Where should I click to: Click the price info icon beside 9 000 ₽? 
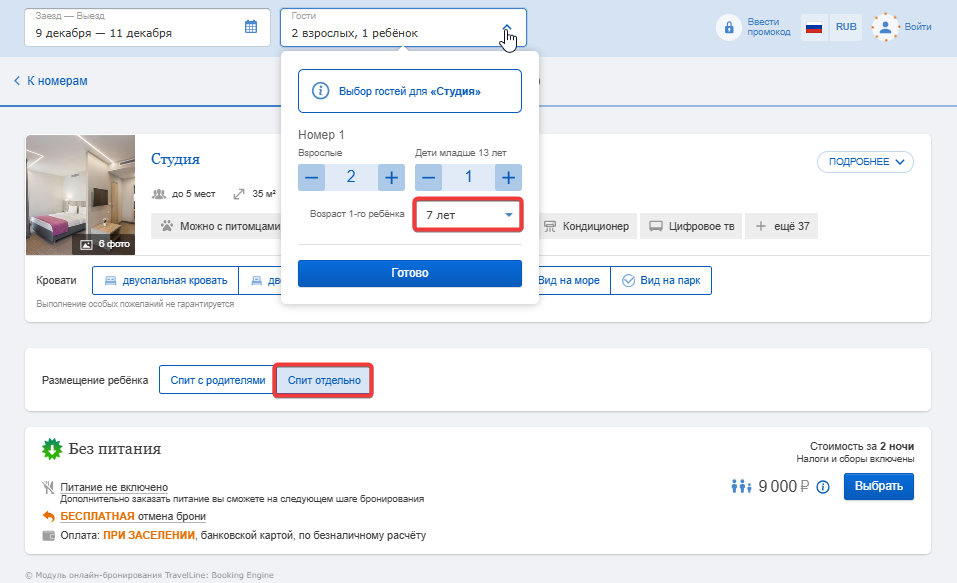coord(823,487)
